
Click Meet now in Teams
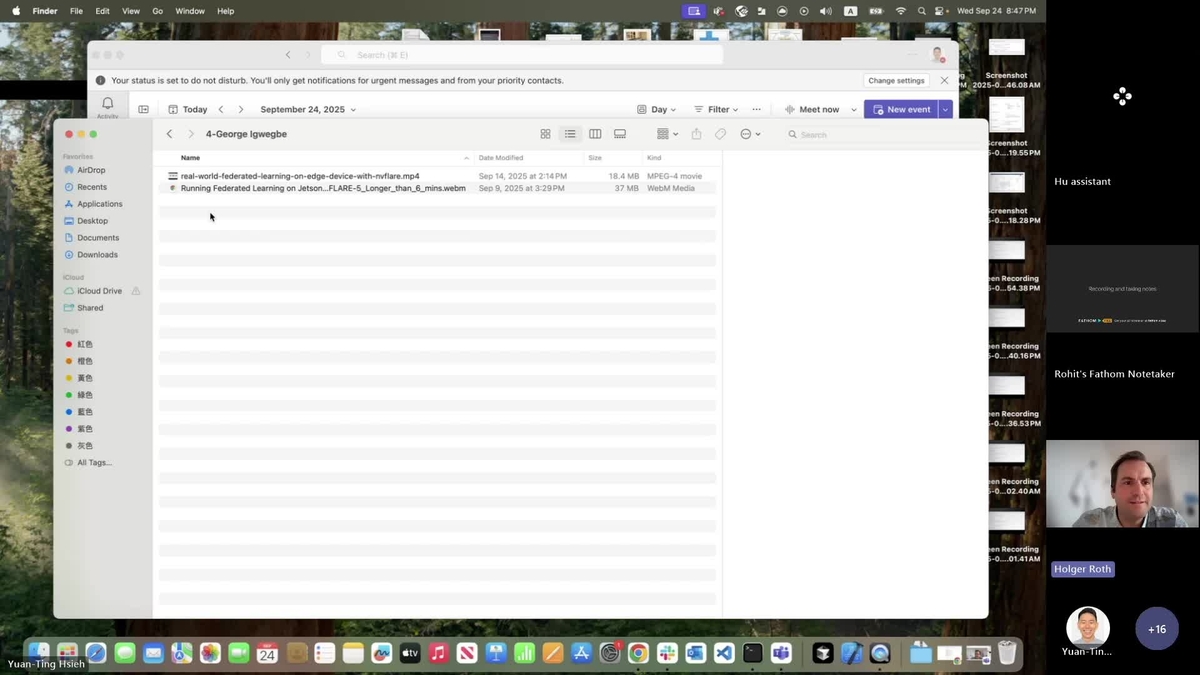[x=813, y=110]
